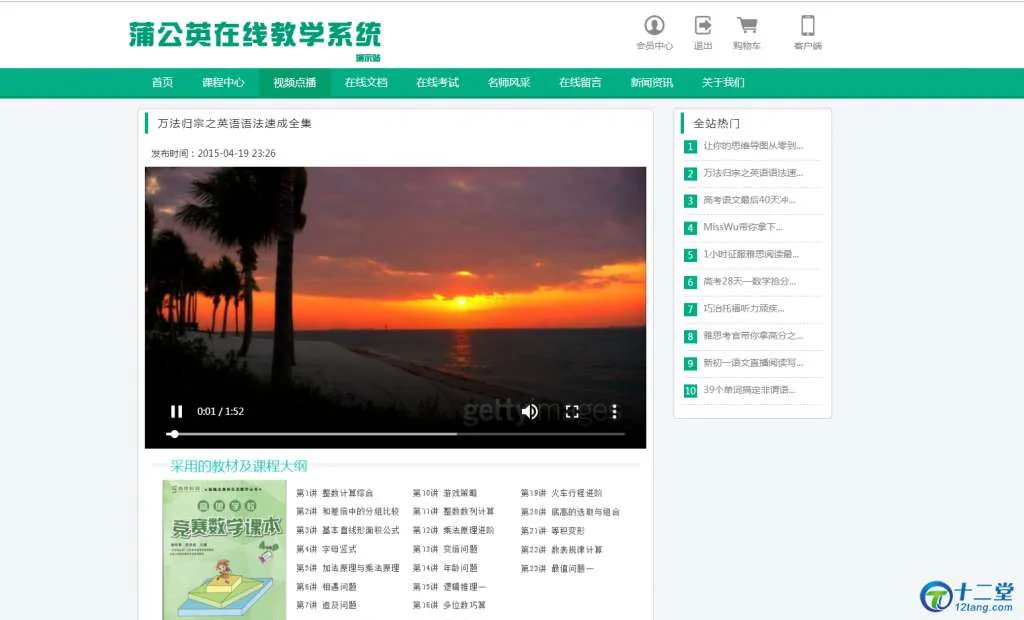Click the 客户端 mobile client icon
Image resolution: width=1024 pixels, height=620 pixels.
(807, 27)
